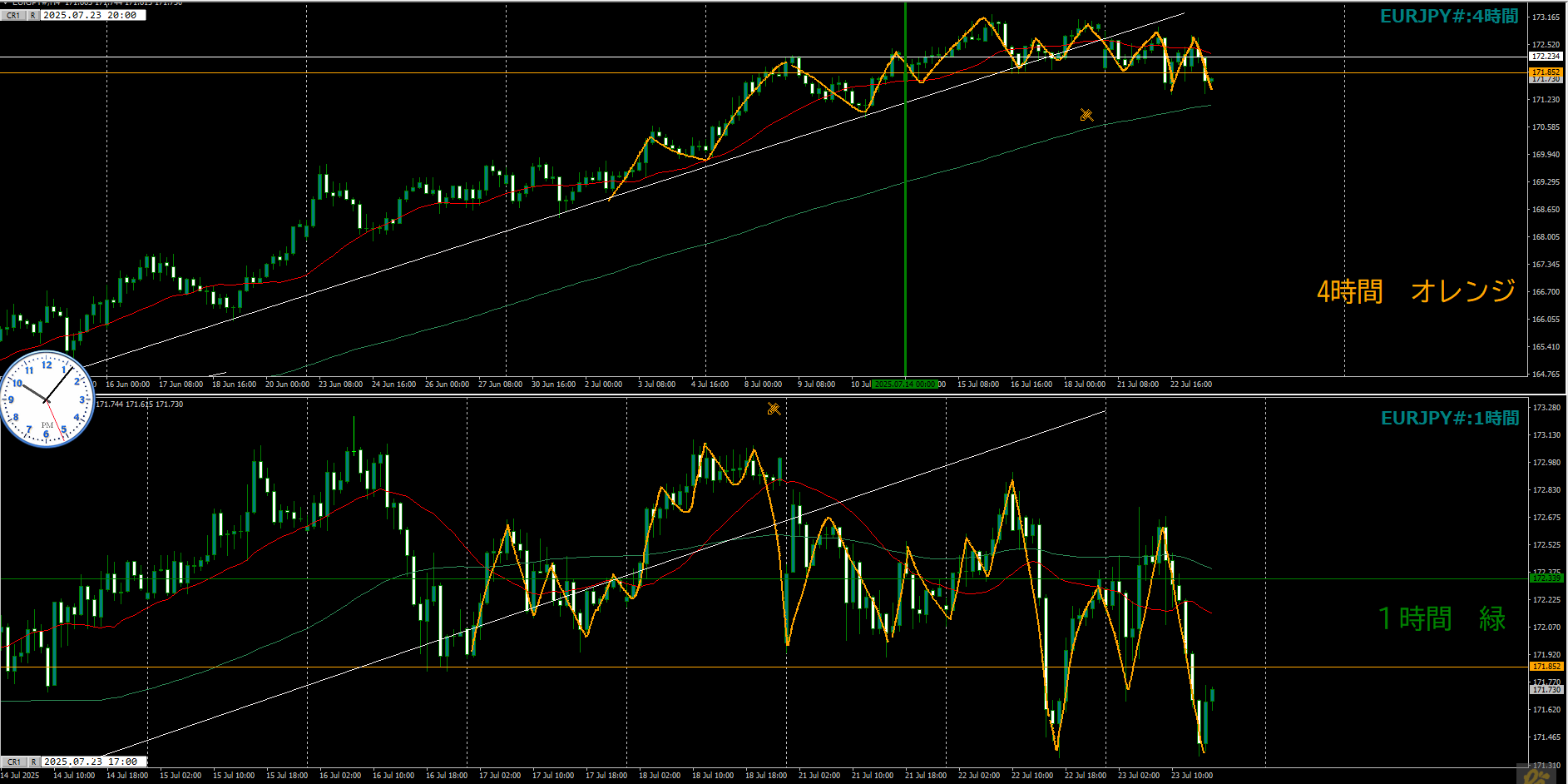The height and width of the screenshot is (784, 1568).
Task: Select the green 172.339 price tag on the lower chart
Action: (1546, 578)
